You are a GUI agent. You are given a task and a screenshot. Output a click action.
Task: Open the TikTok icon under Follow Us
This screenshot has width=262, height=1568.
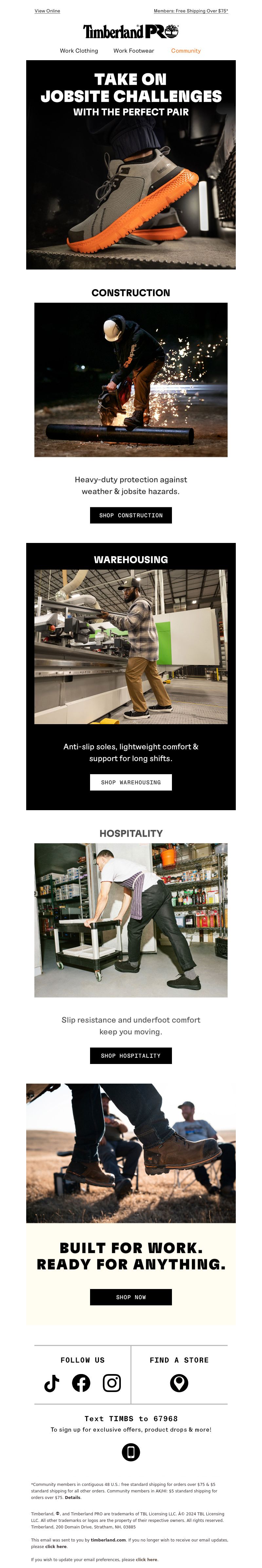tap(52, 1383)
